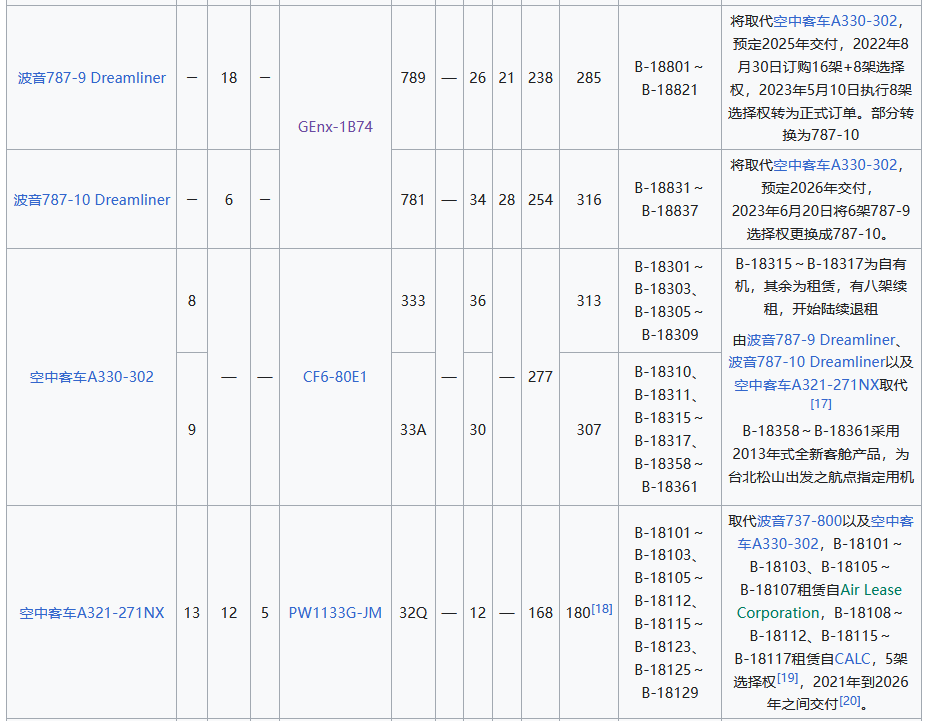The image size is (925, 721).
Task: Select the 789 code cell
Action: click(413, 78)
